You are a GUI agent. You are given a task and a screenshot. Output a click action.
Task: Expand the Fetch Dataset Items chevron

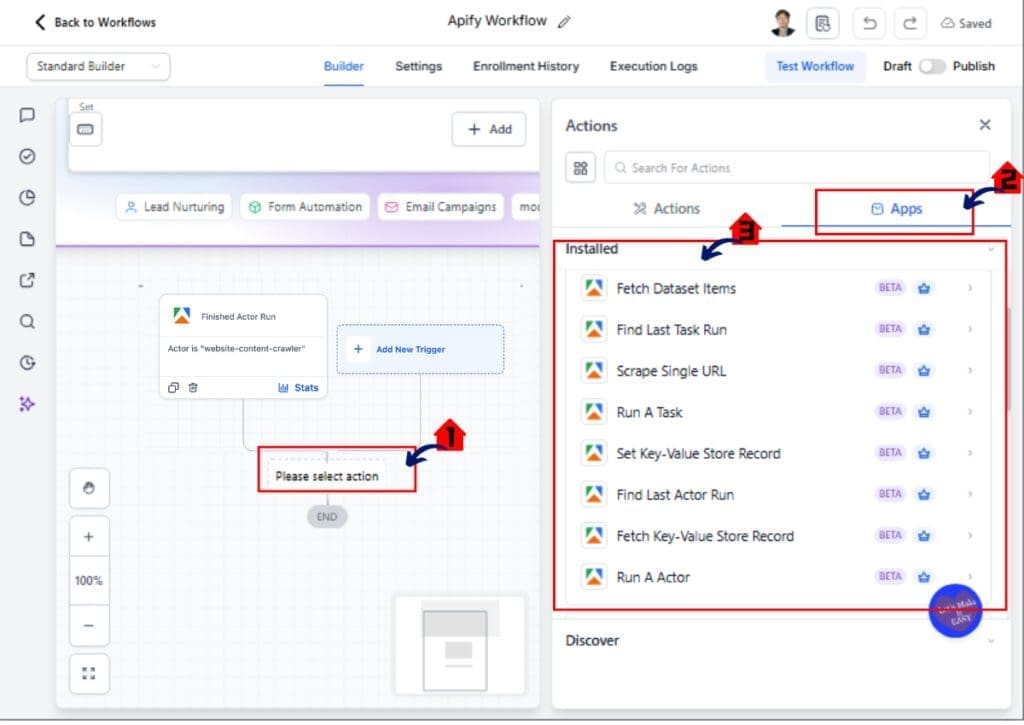click(x=970, y=288)
